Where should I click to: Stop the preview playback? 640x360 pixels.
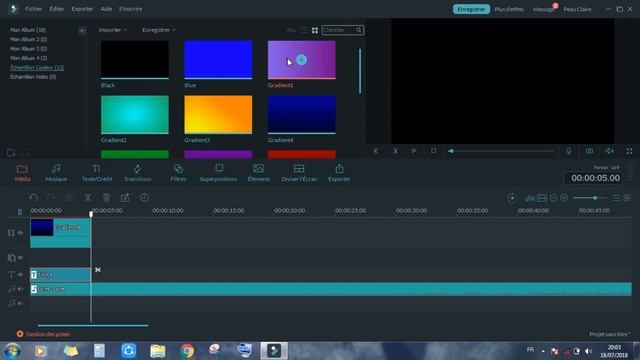[433, 151]
